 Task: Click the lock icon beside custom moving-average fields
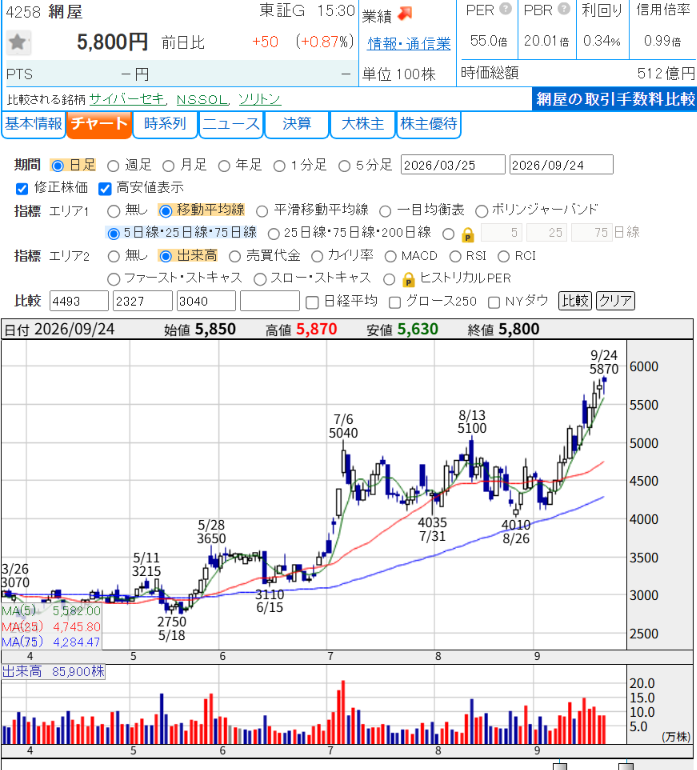pyautogui.click(x=468, y=235)
